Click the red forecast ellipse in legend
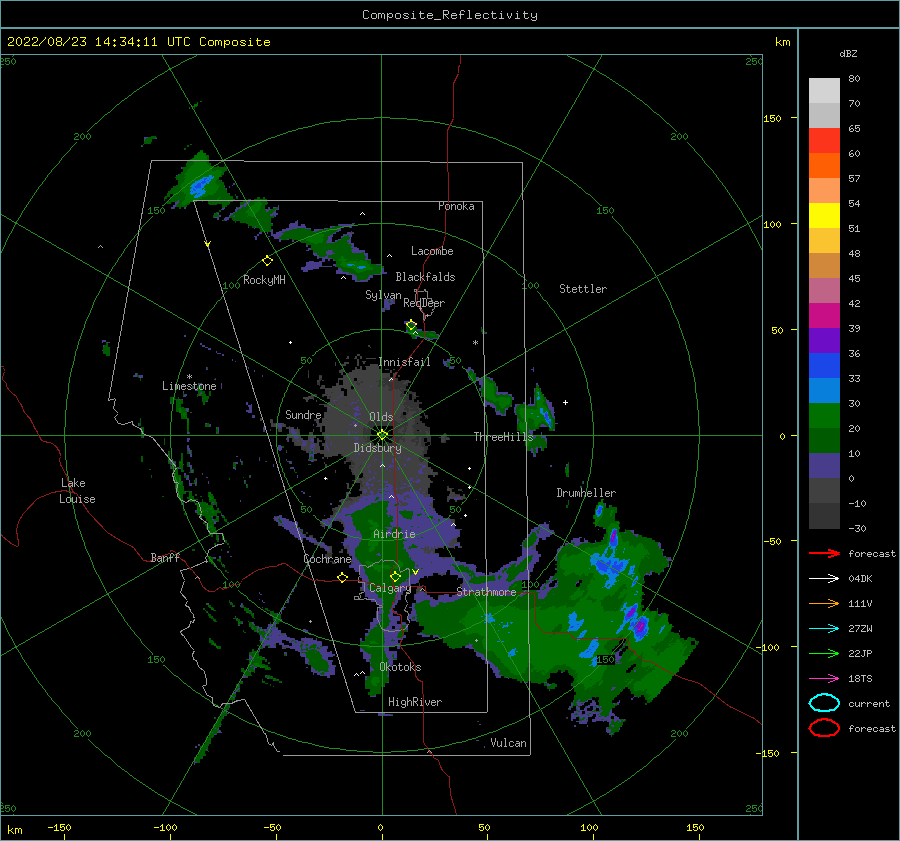Screen dimensions: 900x841 tap(824, 728)
